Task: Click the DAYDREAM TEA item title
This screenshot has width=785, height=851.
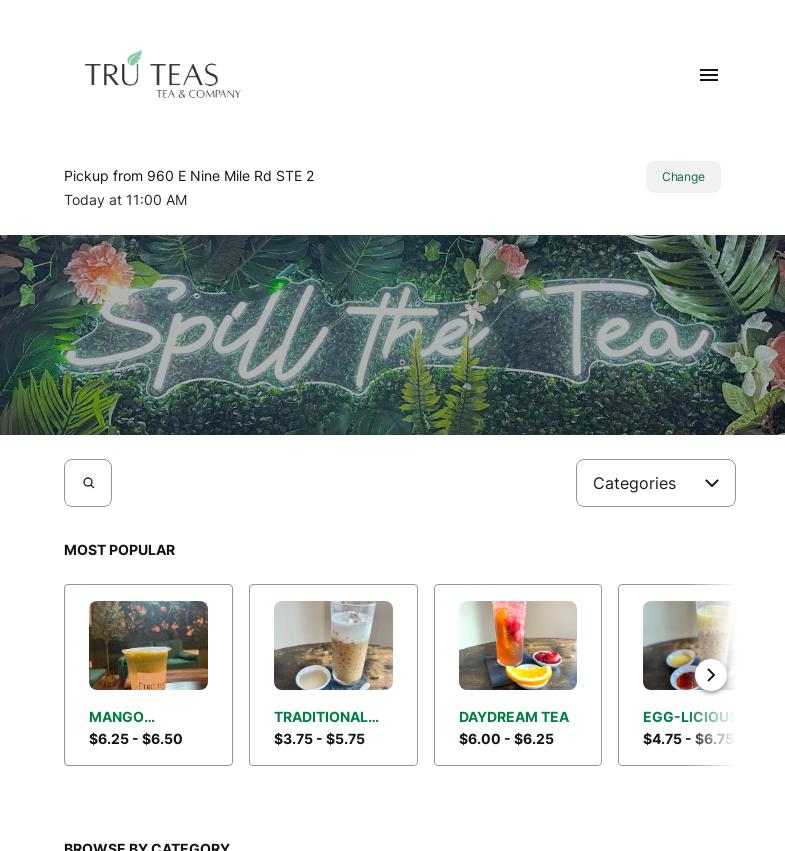Action: (514, 717)
